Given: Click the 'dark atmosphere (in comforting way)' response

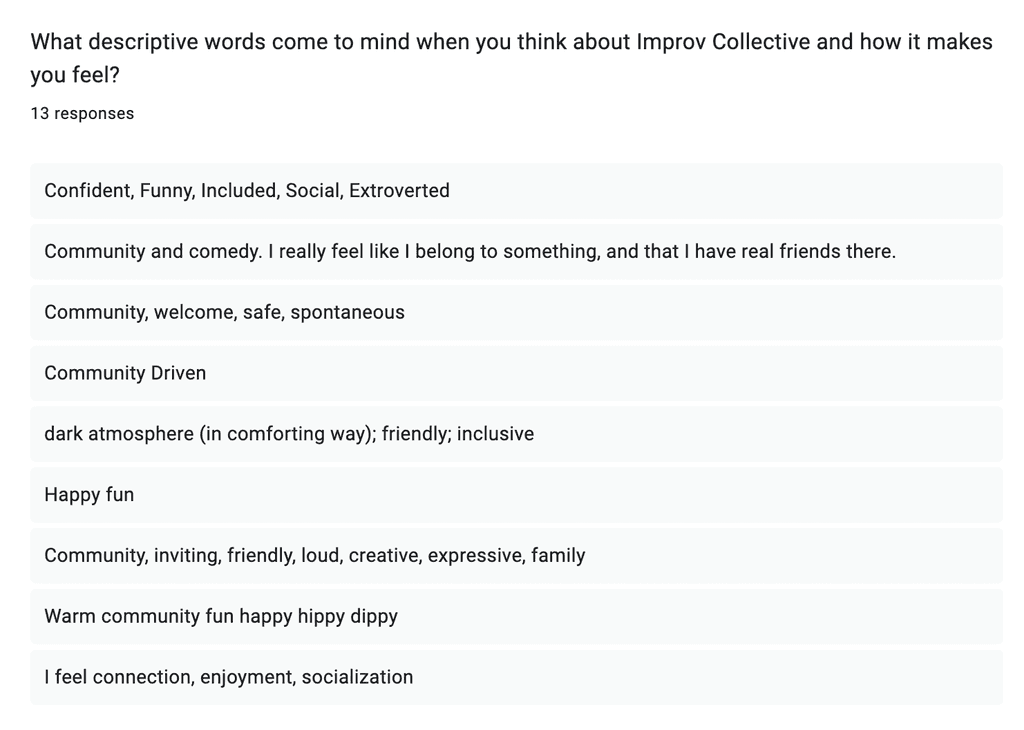Looking at the screenshot, I should [517, 434].
